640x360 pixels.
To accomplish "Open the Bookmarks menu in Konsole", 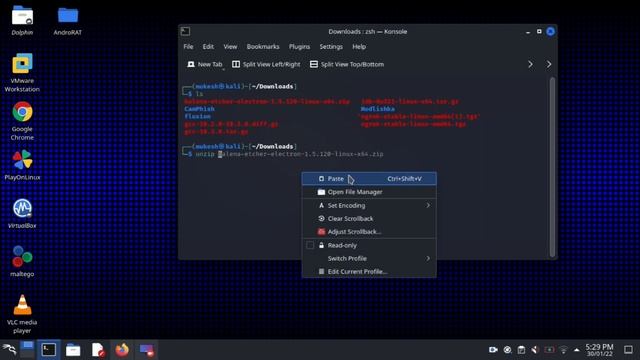I will 263,47.
